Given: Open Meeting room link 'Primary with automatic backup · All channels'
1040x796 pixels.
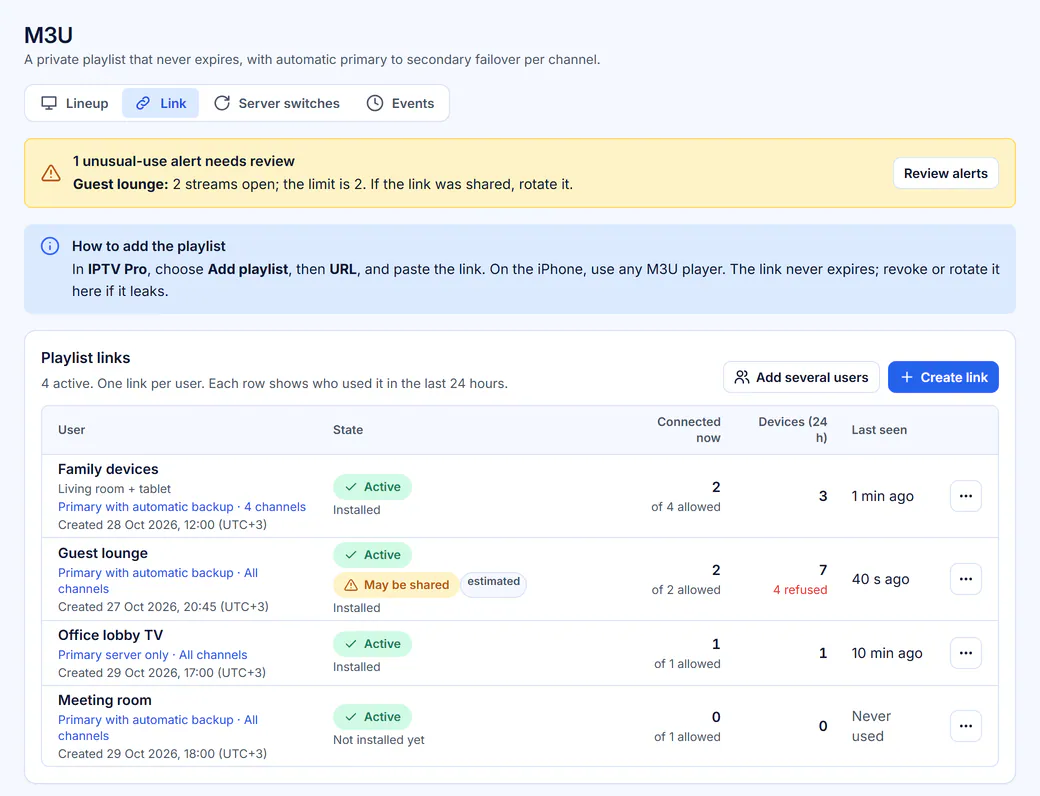Looking at the screenshot, I should [158, 728].
